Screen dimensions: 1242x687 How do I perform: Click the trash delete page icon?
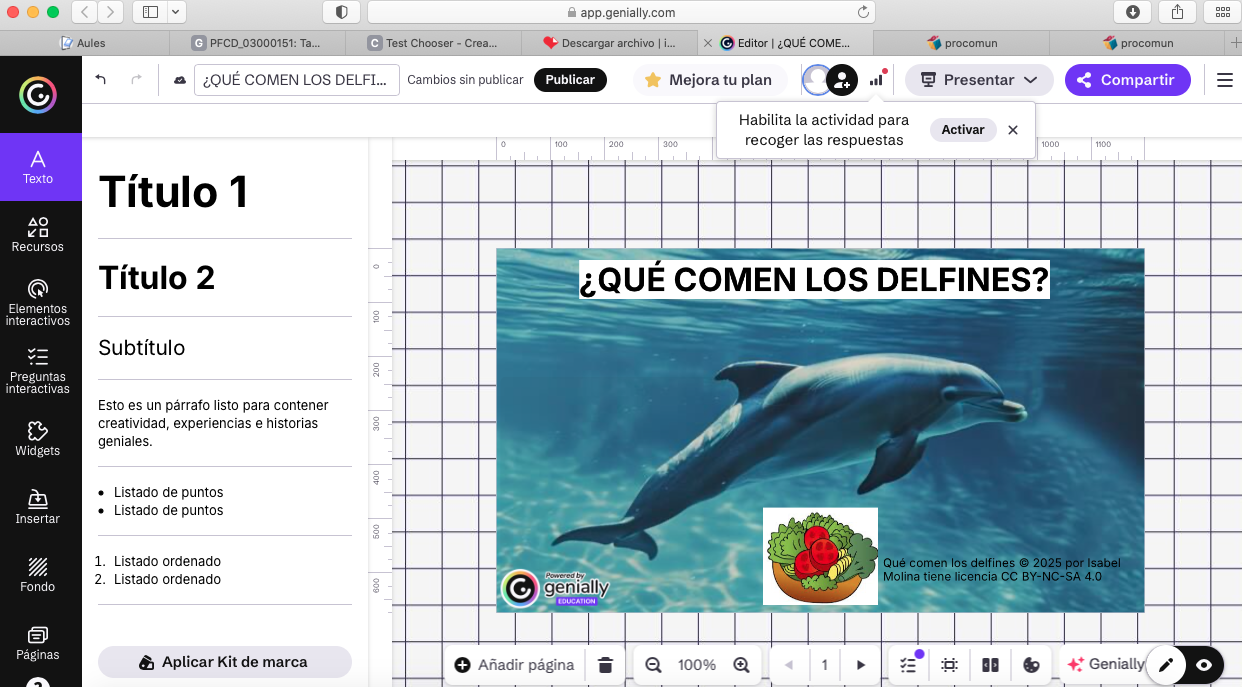pyautogui.click(x=605, y=665)
